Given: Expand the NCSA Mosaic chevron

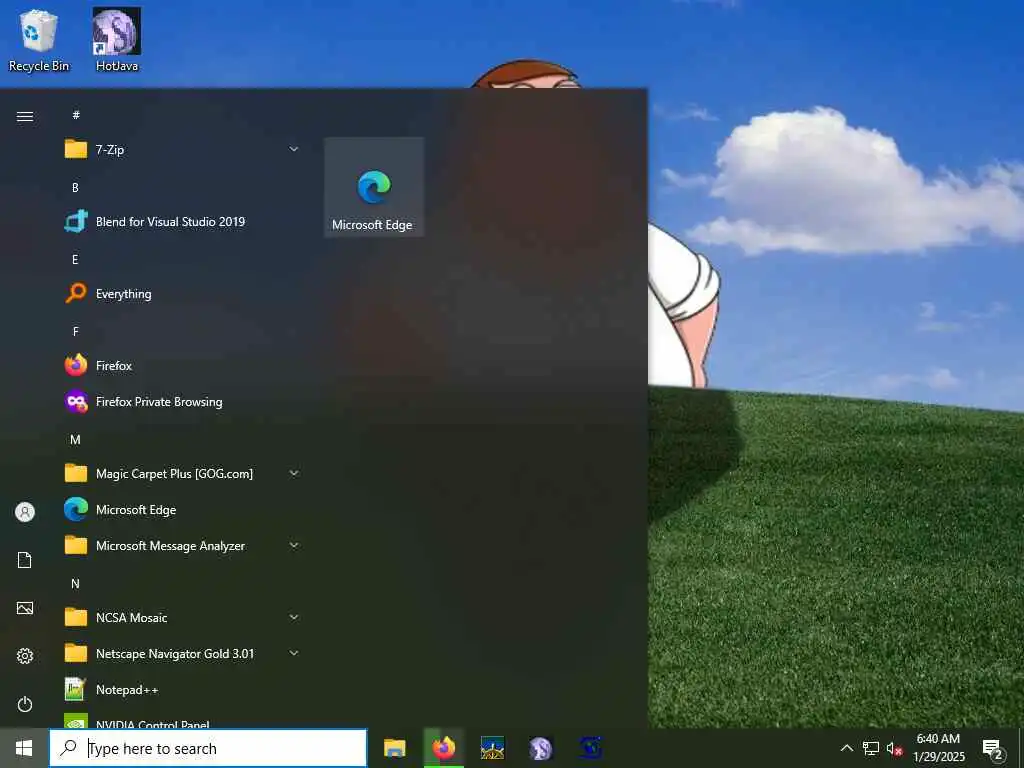Looking at the screenshot, I should pos(294,617).
